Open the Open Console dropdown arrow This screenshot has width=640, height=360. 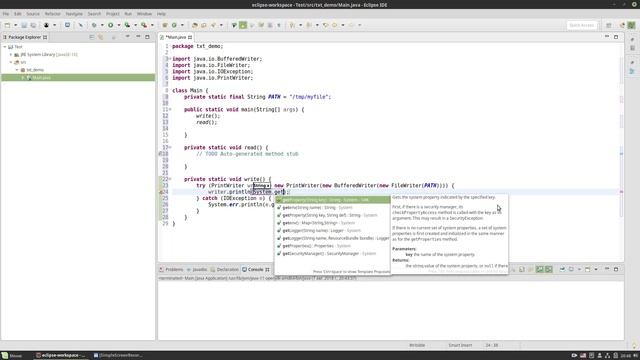pos(596,269)
